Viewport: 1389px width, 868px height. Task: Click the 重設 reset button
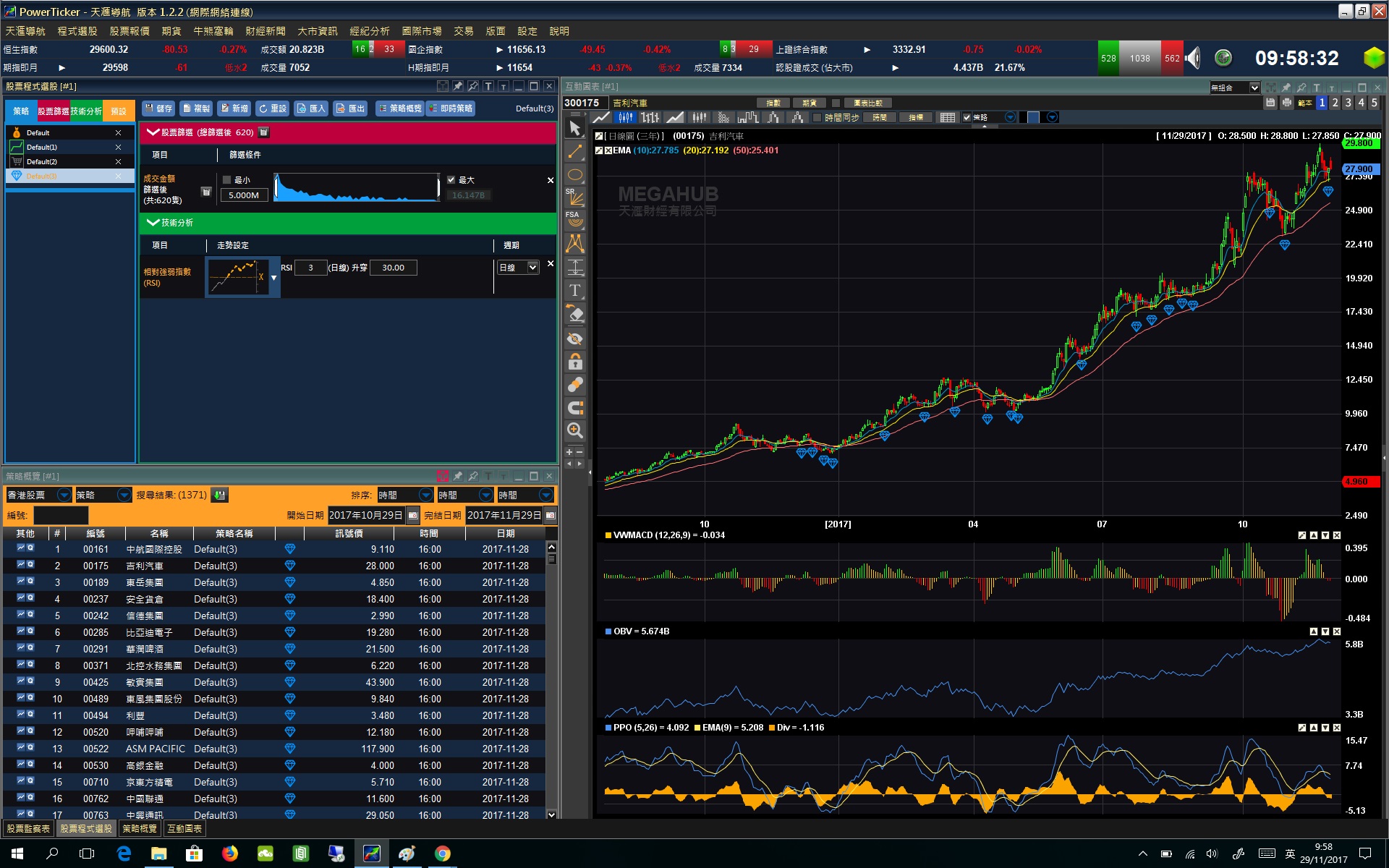(x=273, y=109)
